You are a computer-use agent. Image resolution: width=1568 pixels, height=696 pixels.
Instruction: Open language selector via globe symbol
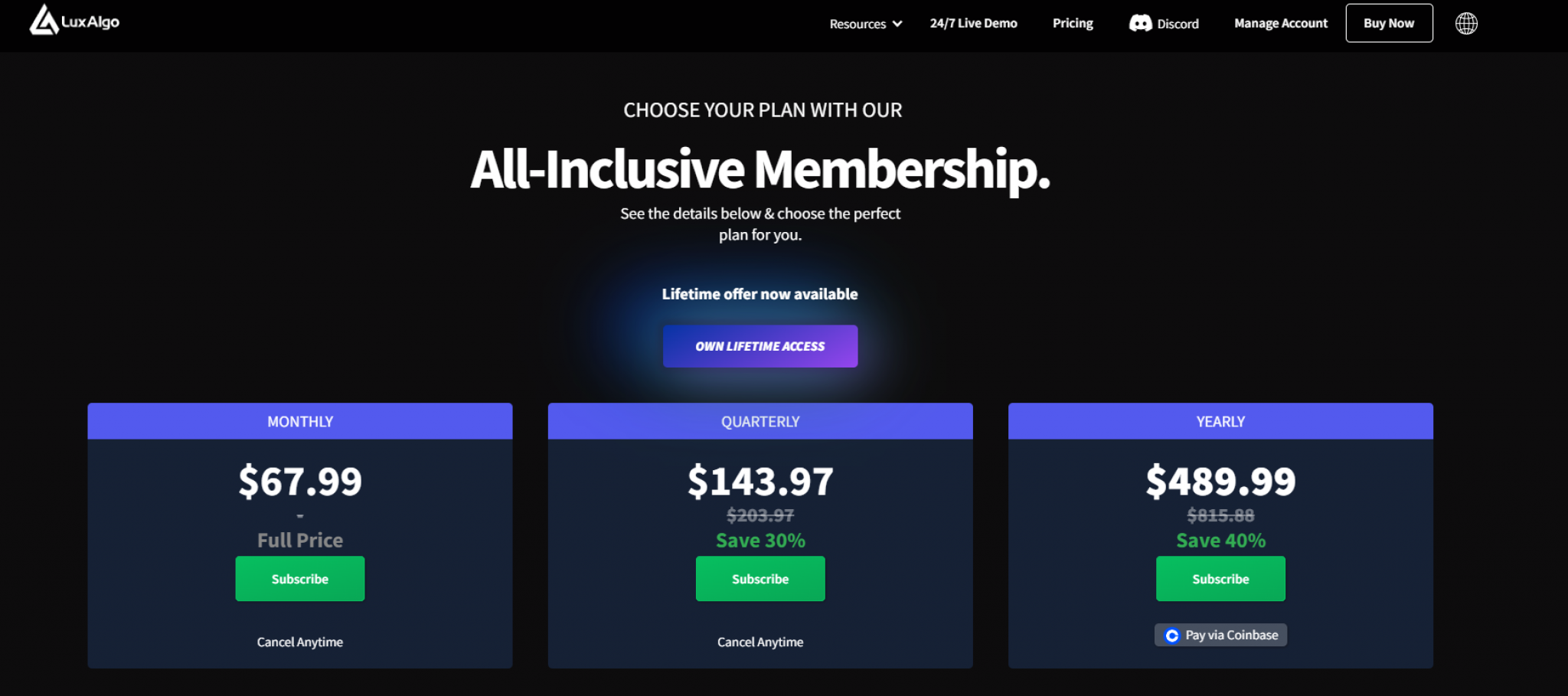(1465, 22)
